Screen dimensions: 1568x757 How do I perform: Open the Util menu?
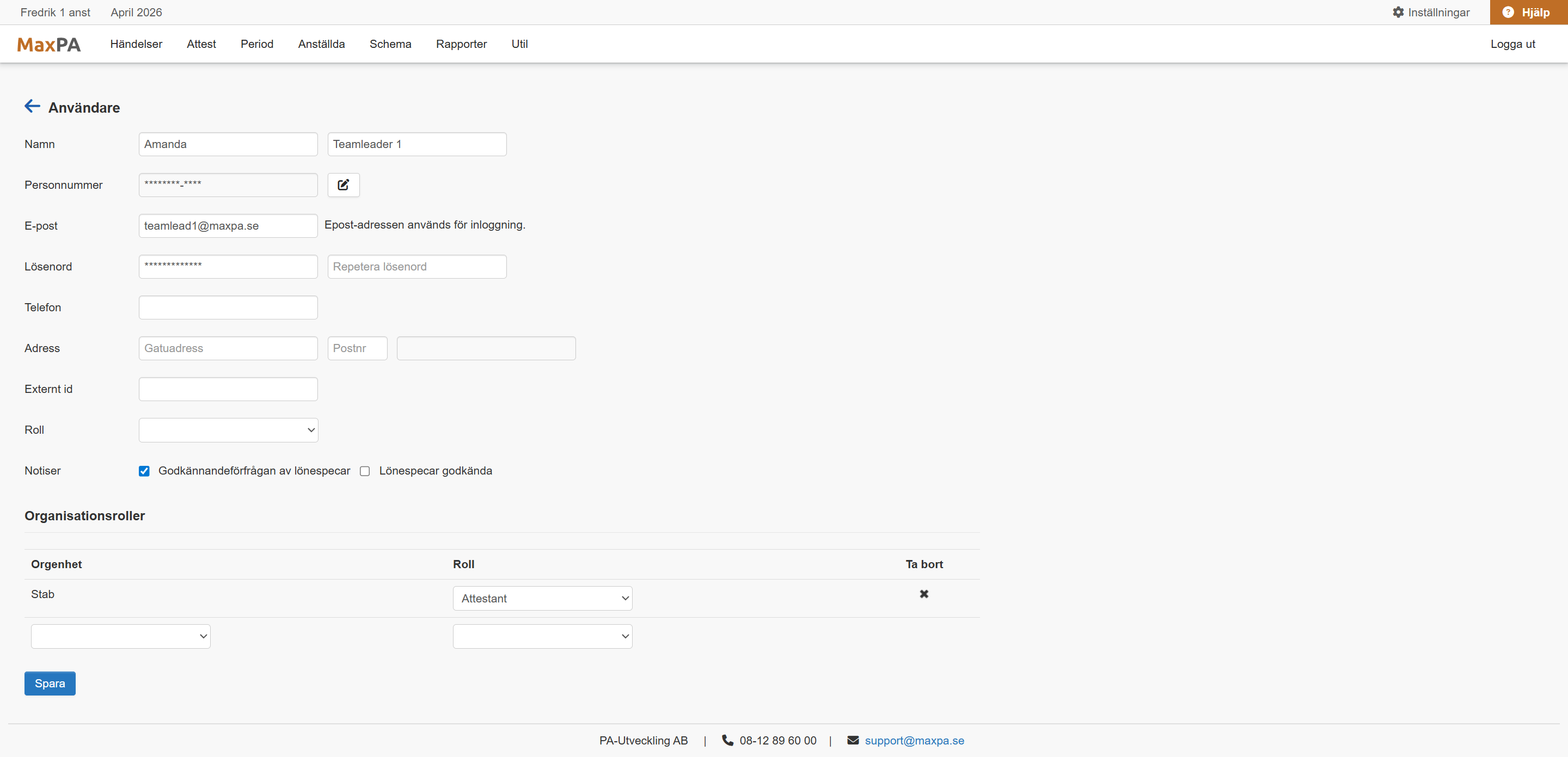click(519, 44)
